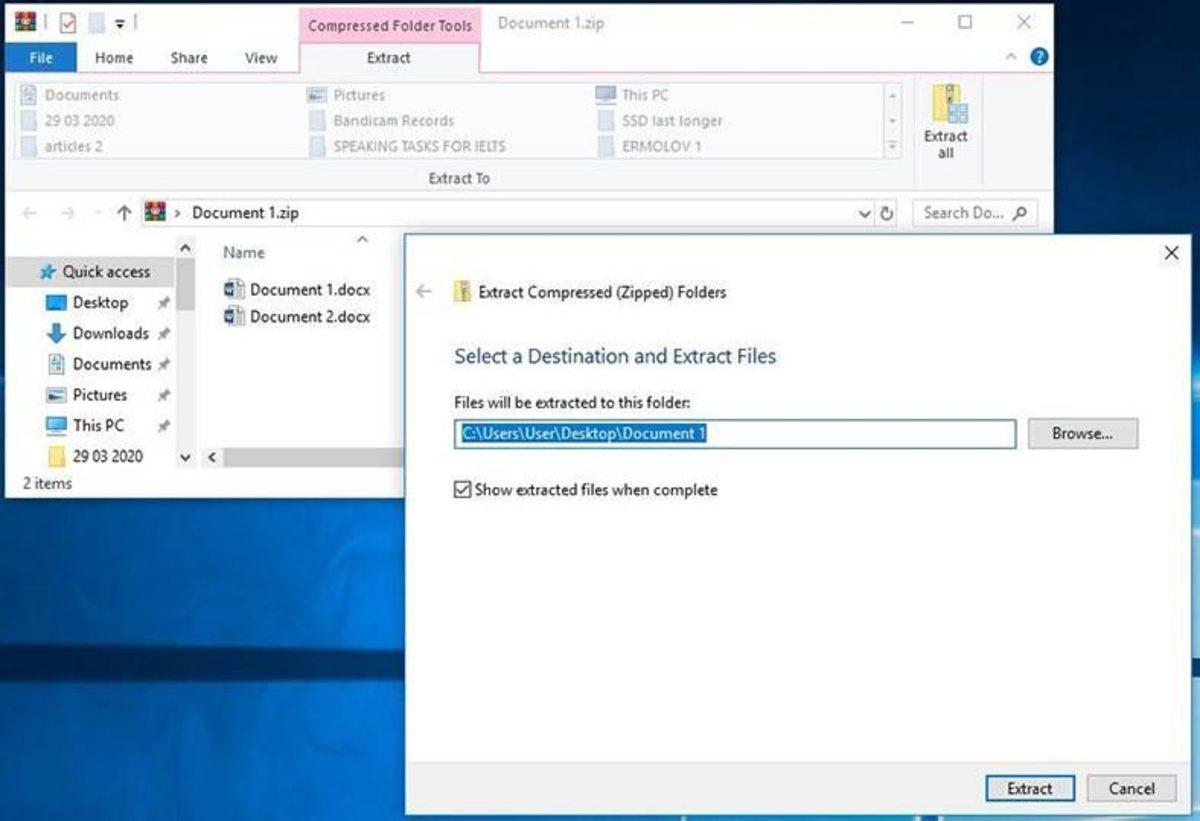Click the Explorer help question mark icon

coord(1039,57)
